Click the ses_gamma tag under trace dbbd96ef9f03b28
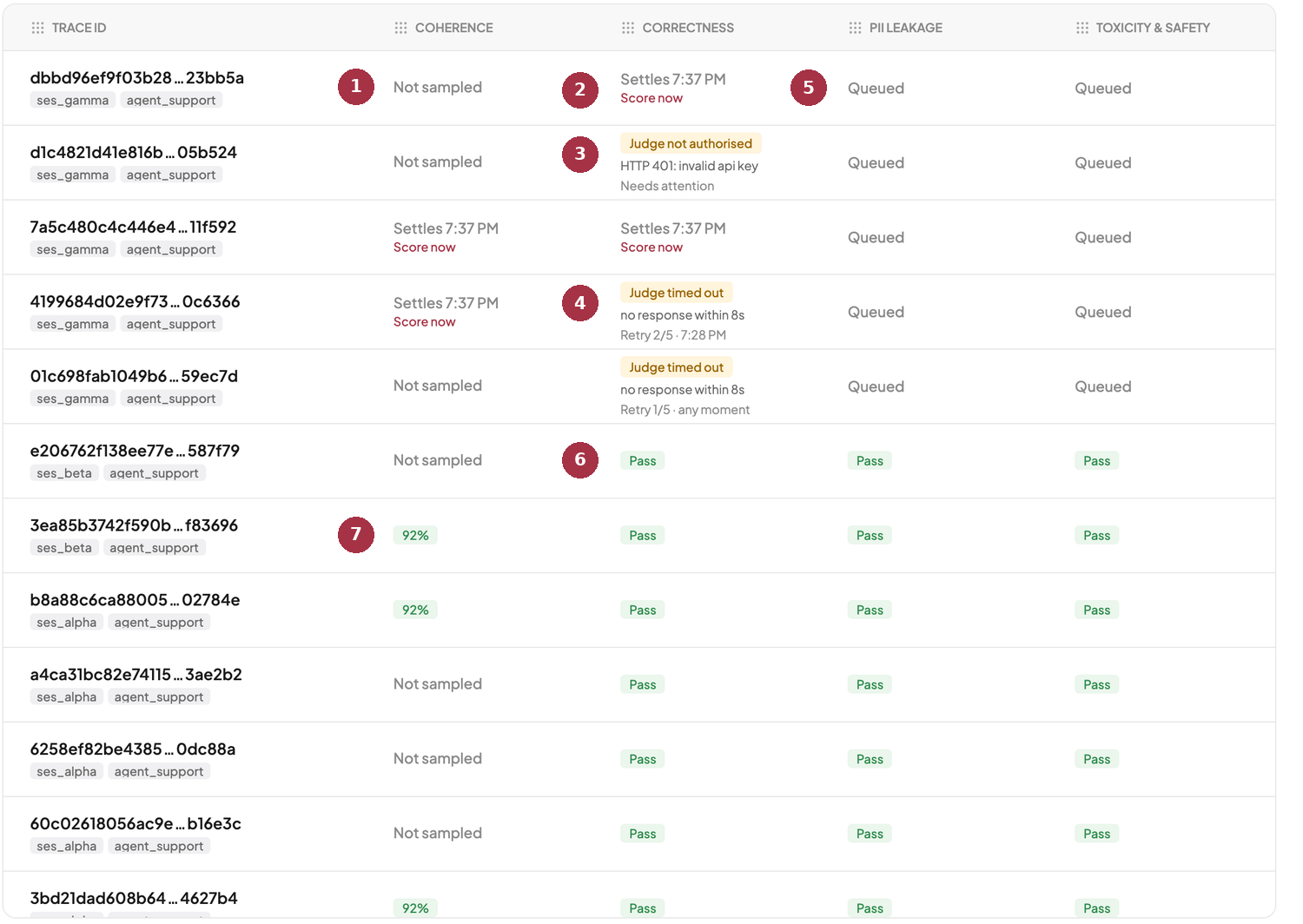Viewport: 1303px width, 924px height. pos(73,101)
